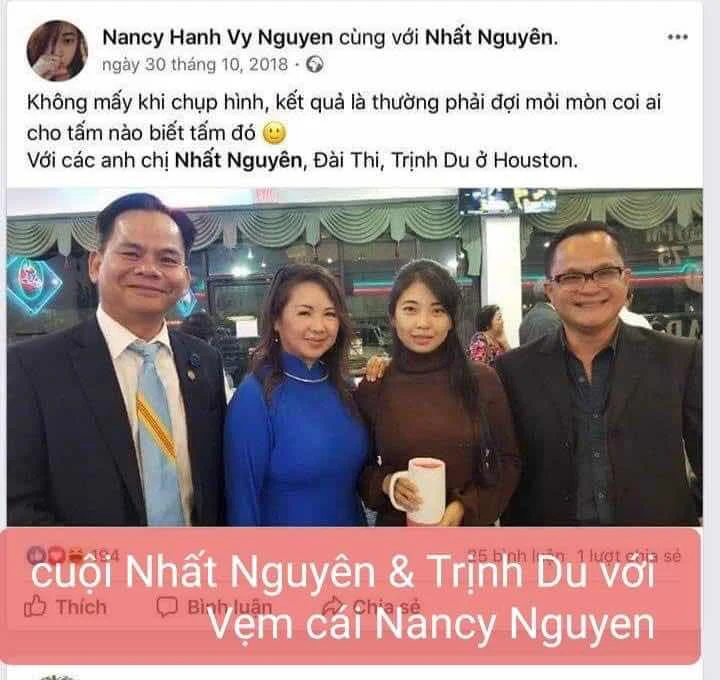Open bold Nhất Nguyên mention in post body
Screen dimensions: 720x680
(238, 160)
